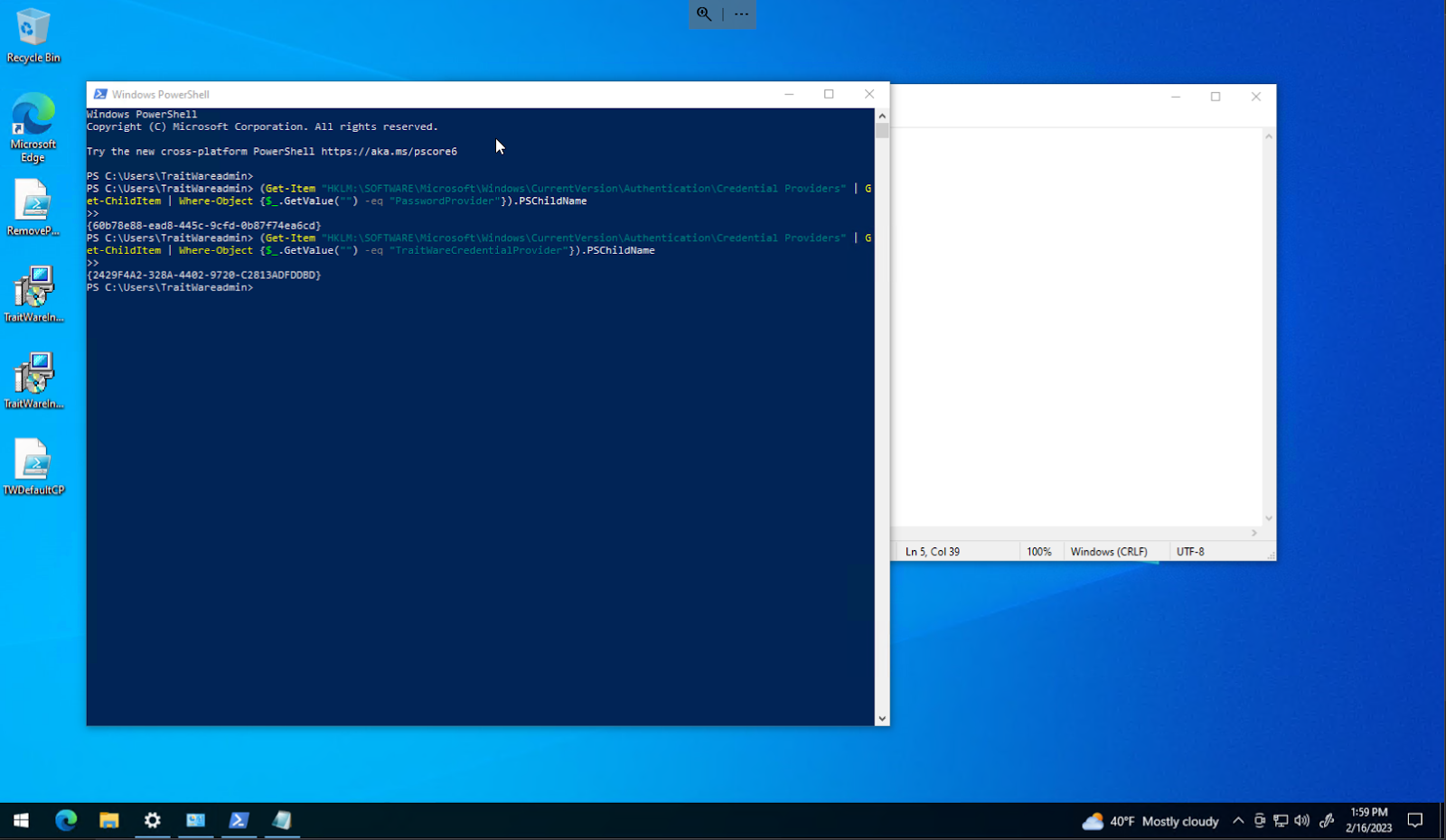Screen dimensions: 1446x840
Task: Open the Settings gear in the taskbar
Action: click(x=153, y=820)
